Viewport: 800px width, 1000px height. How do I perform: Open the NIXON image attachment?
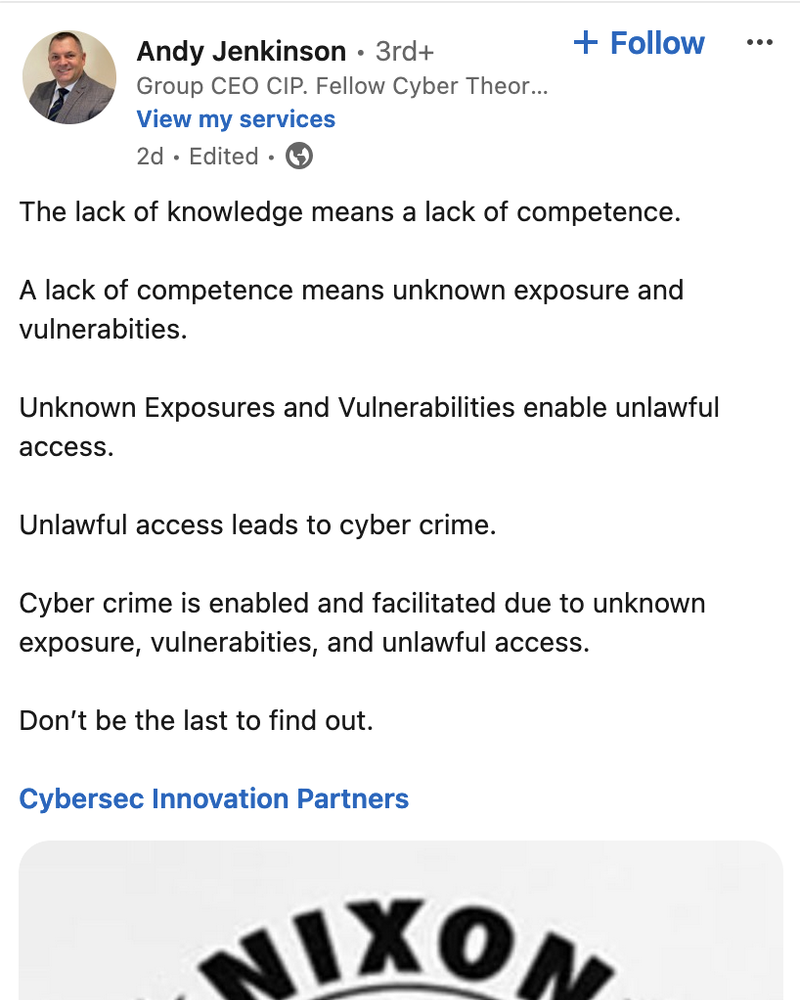(x=401, y=920)
